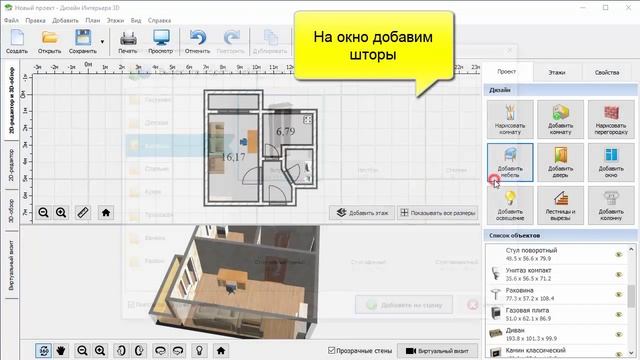This screenshot has height=360, width=640.
Task: Open the Справка menu
Action: click(x=159, y=20)
